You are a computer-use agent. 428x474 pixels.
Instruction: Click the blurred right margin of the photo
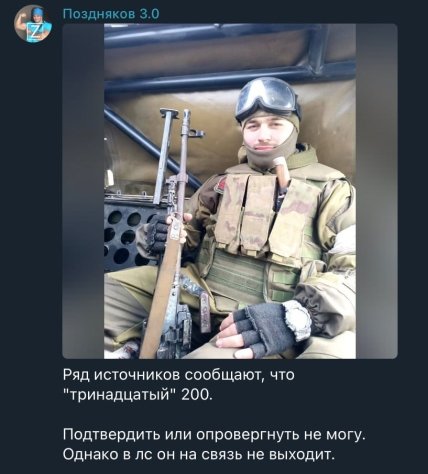[377, 191]
